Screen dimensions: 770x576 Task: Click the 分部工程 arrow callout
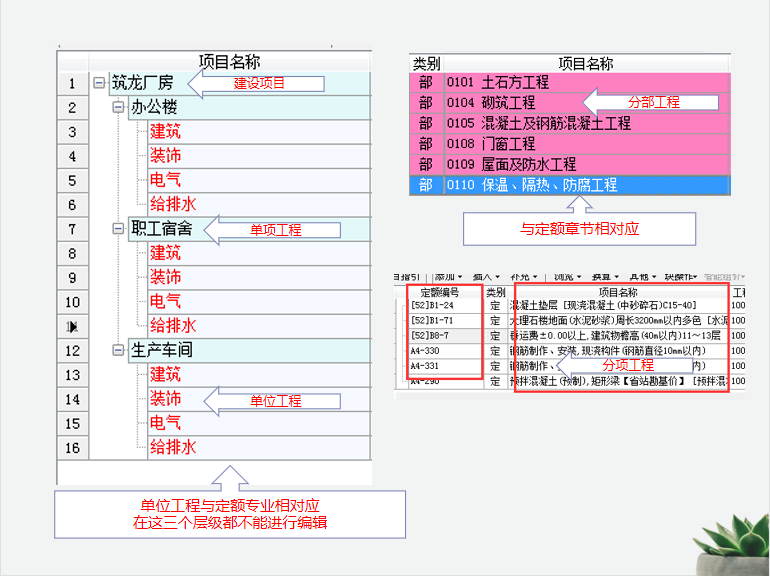[x=652, y=102]
